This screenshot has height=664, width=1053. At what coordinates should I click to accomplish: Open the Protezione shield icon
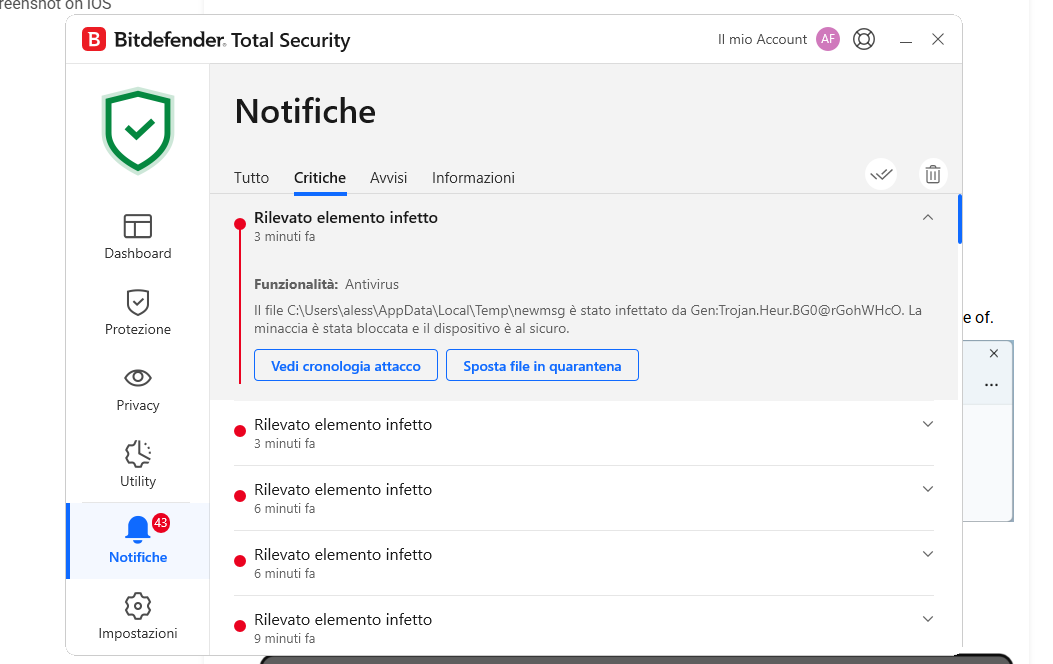point(138,302)
